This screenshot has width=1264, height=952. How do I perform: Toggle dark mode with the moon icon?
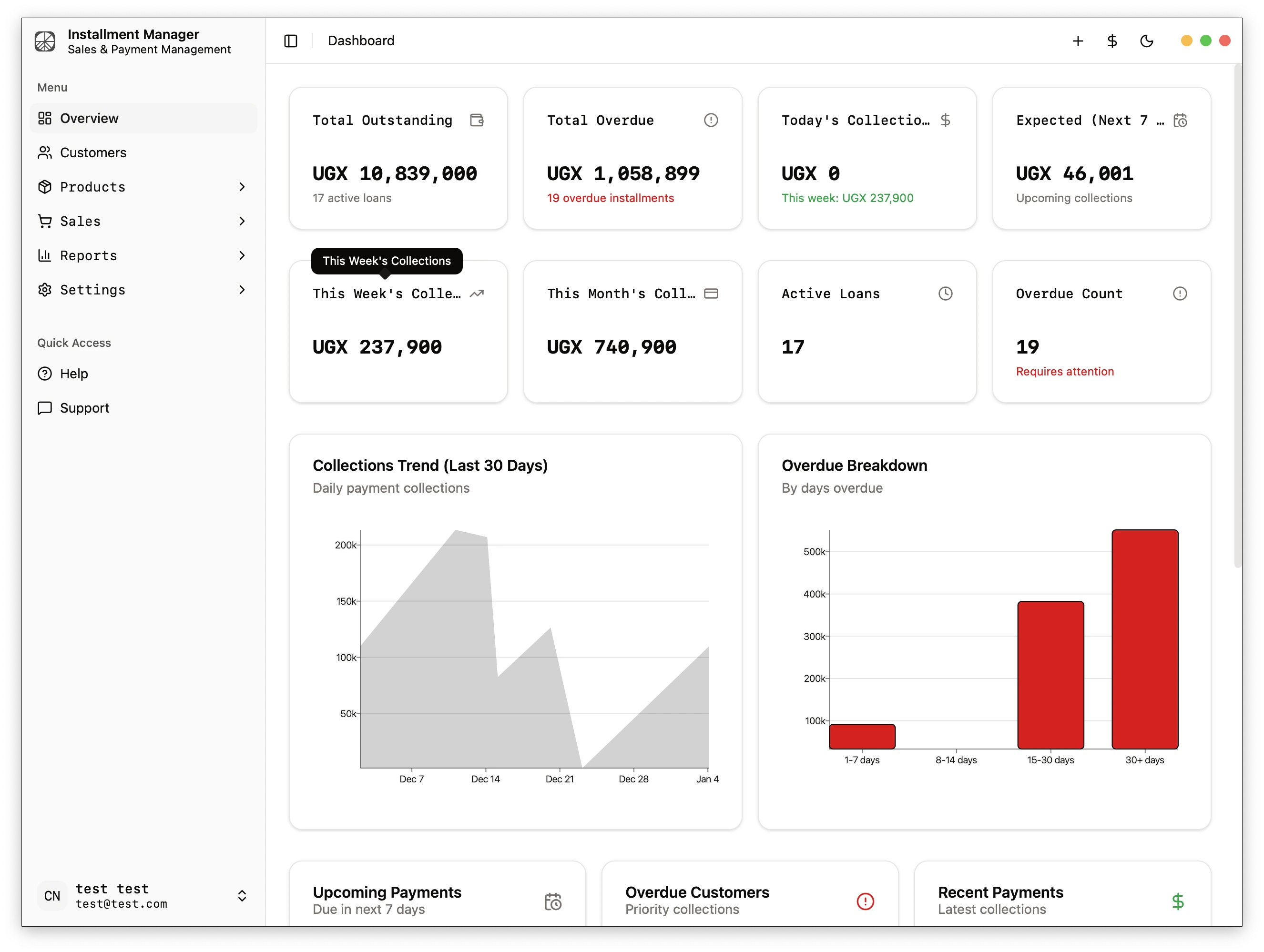(1147, 41)
